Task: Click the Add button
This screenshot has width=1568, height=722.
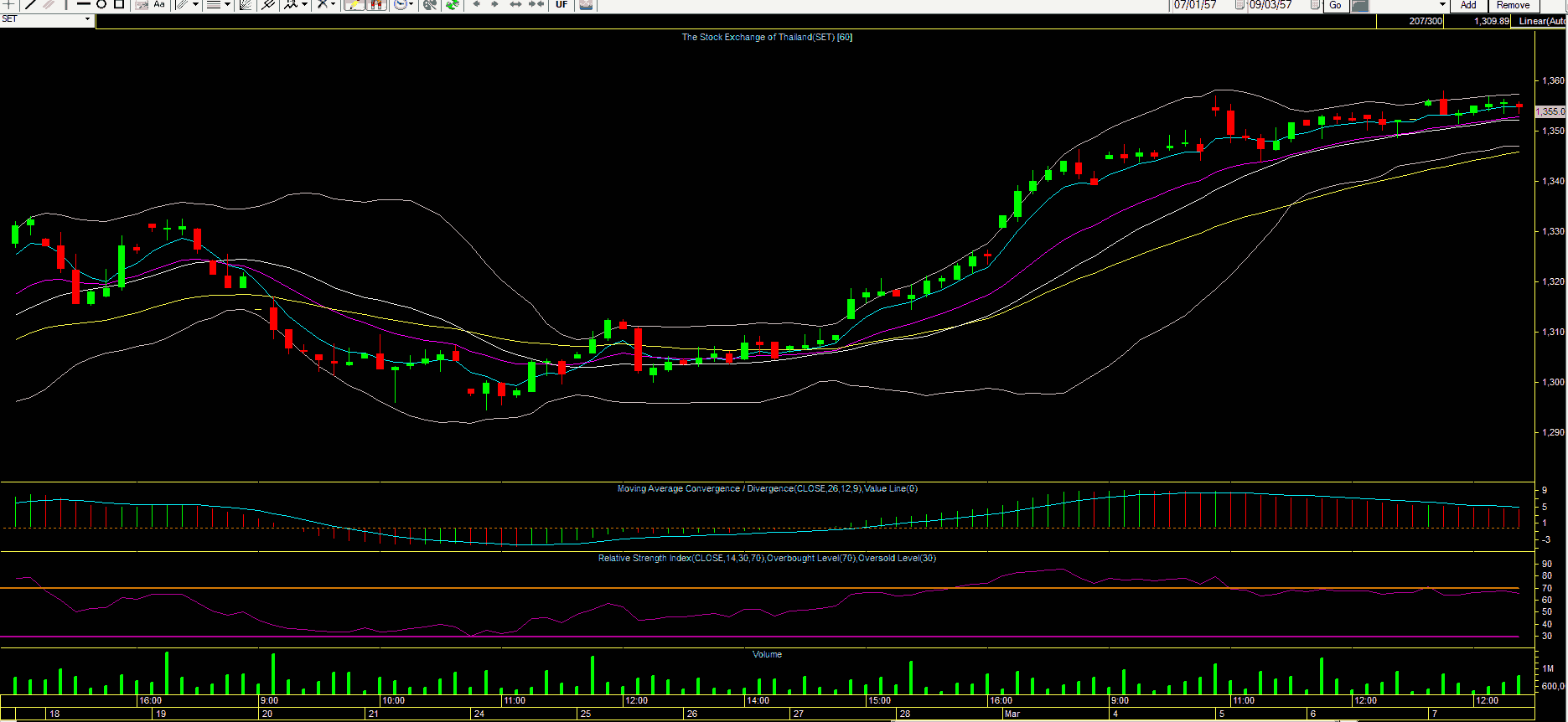Action: (1468, 4)
